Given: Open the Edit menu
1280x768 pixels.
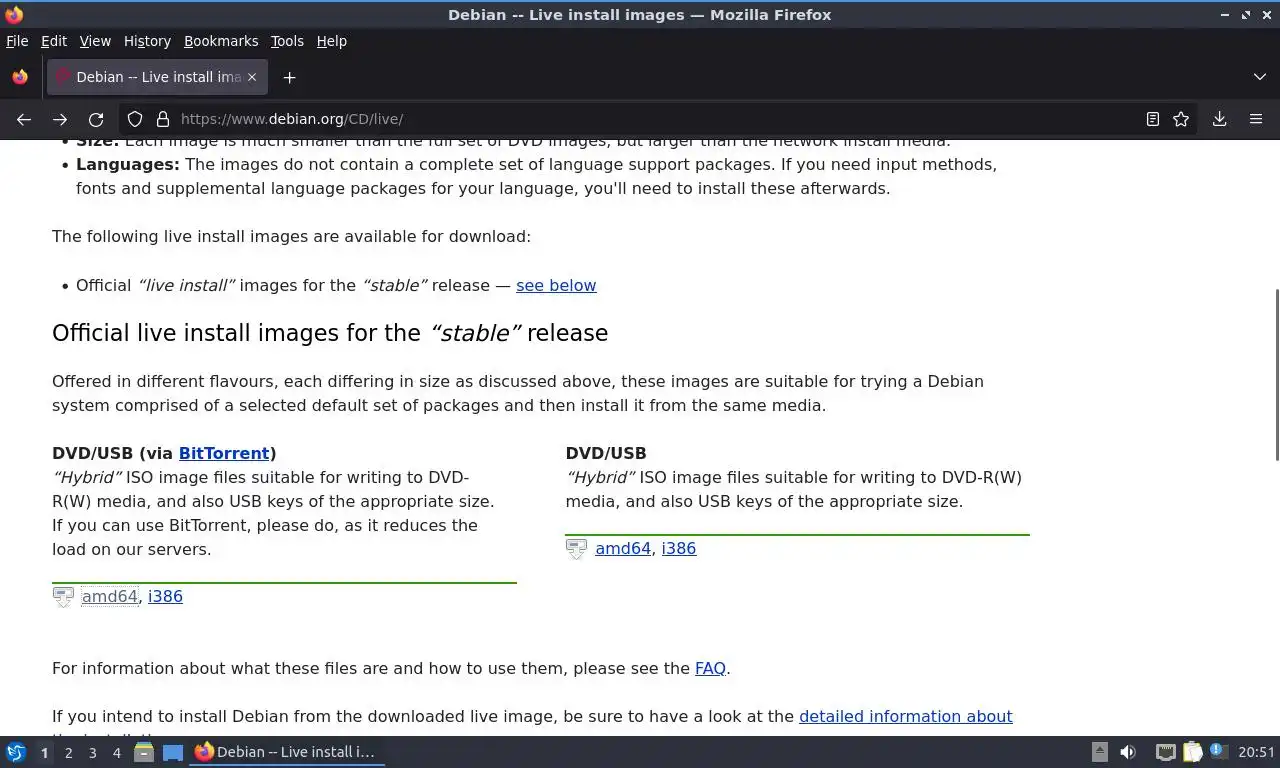Looking at the screenshot, I should click(54, 41).
